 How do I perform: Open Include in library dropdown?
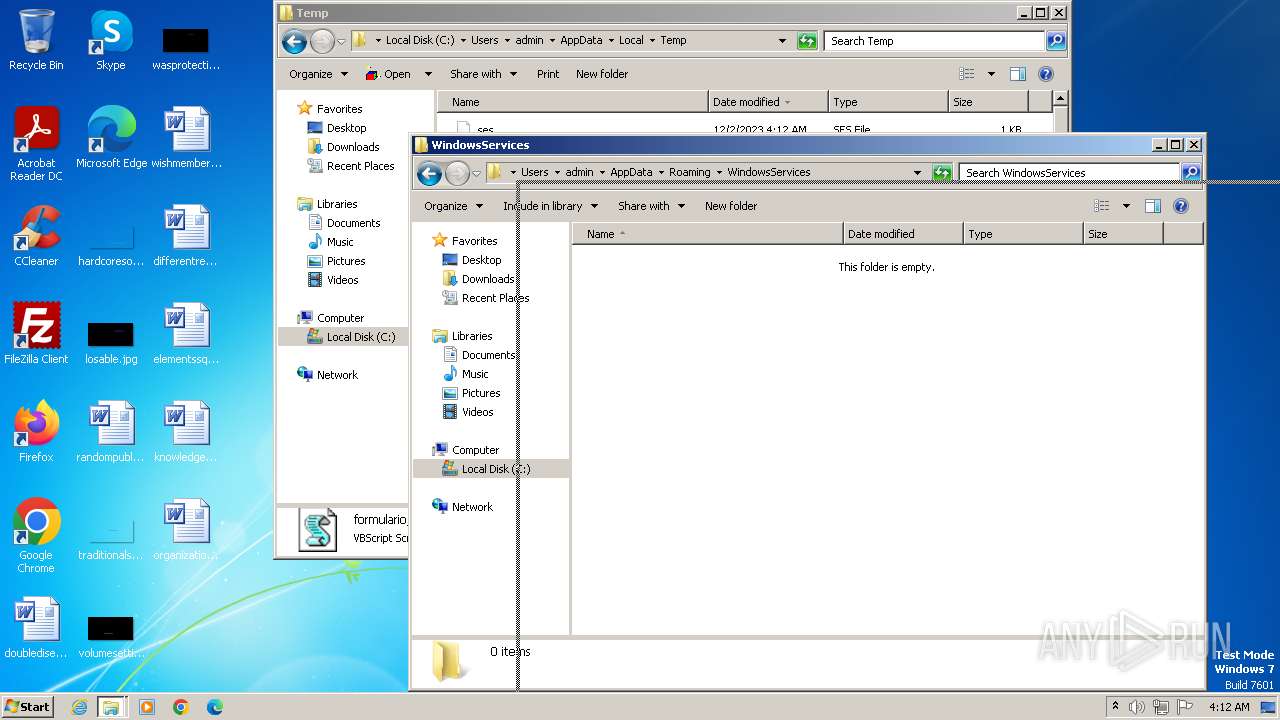550,206
